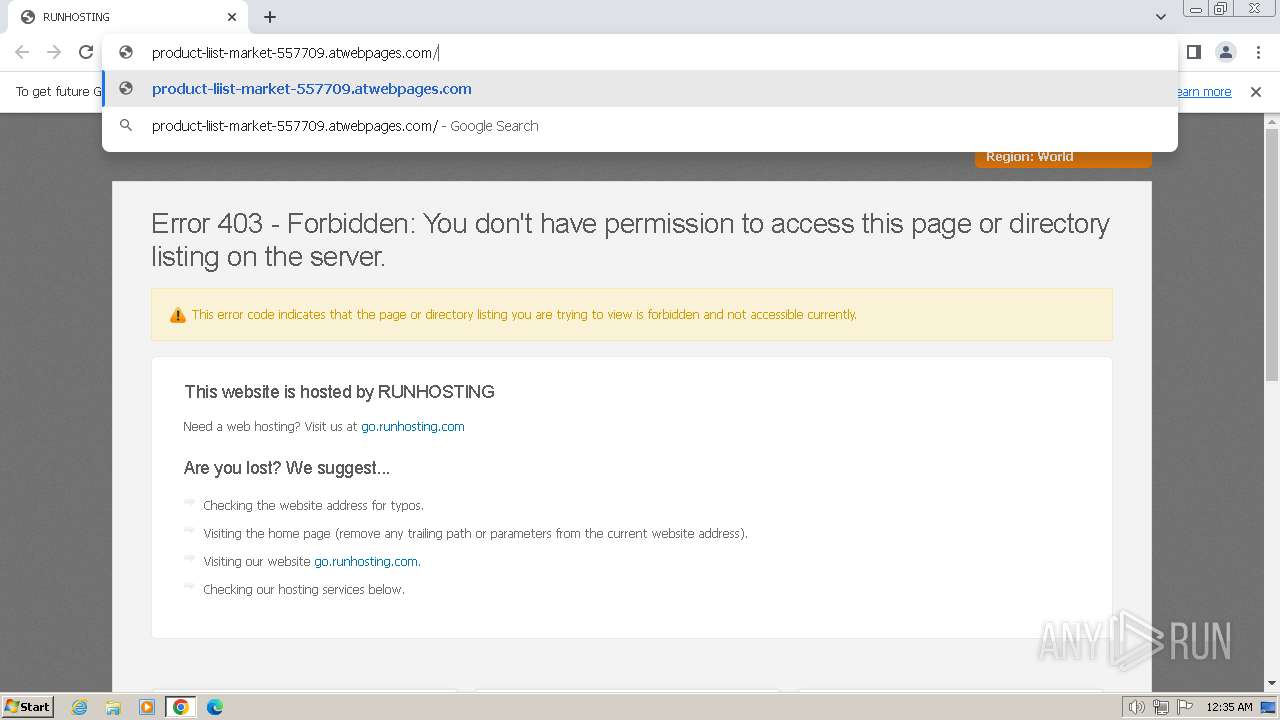Click the volume speaker tray icon
The width and height of the screenshot is (1280, 720).
(1137, 707)
